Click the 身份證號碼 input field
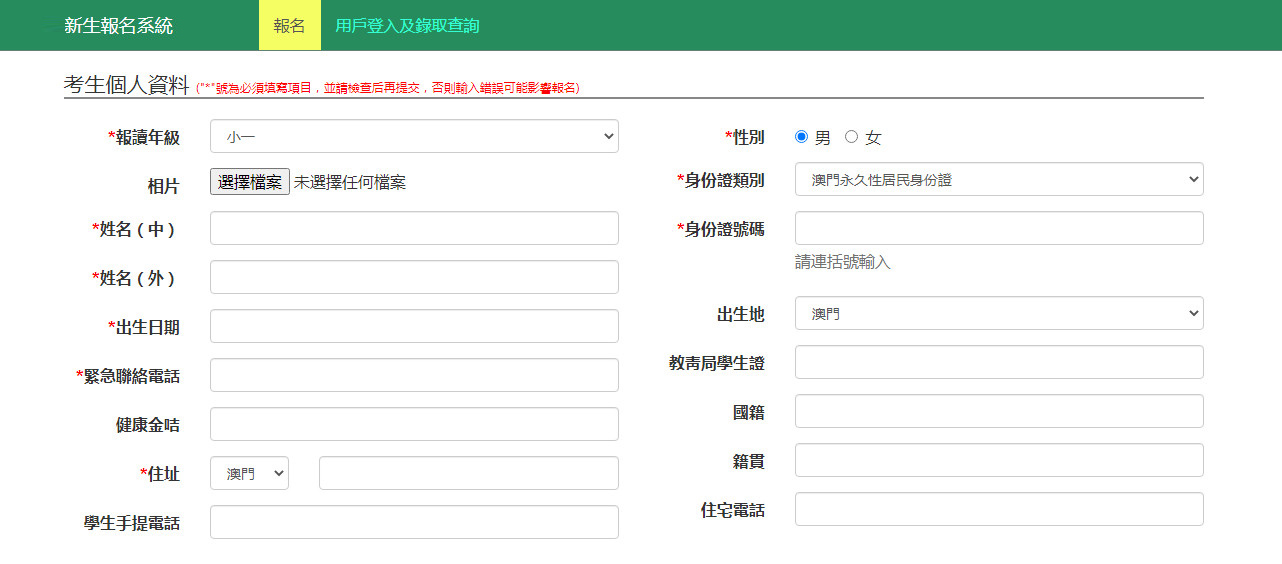Screen dimensions: 1282x564 [x=998, y=229]
